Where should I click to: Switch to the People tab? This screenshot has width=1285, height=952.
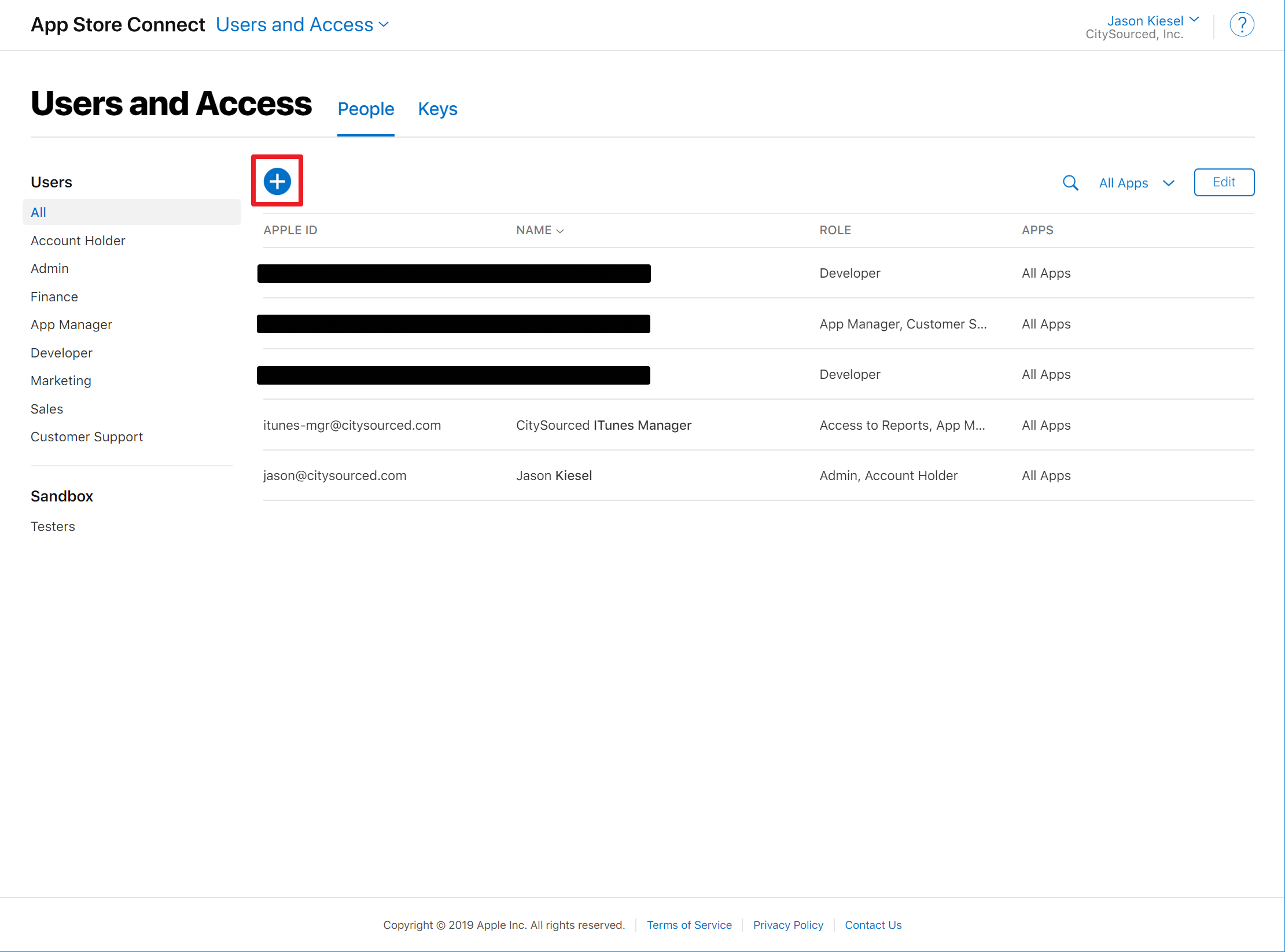pos(366,109)
